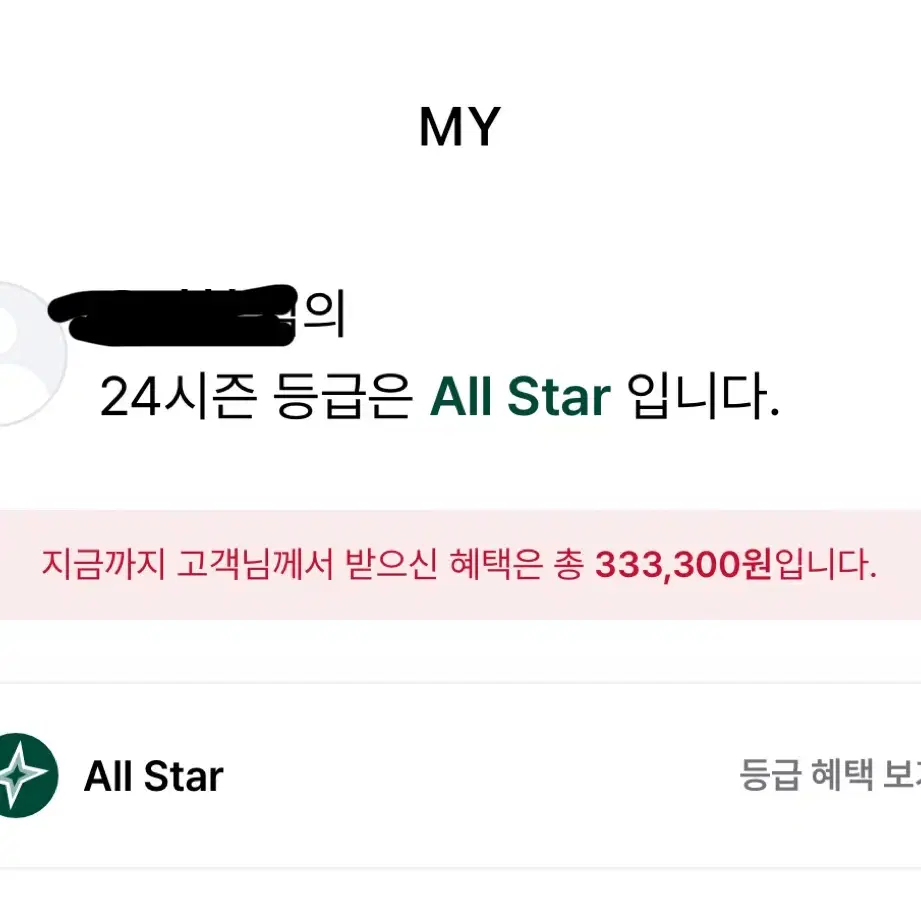Click the 등급은 word in grade sentence

342,396
